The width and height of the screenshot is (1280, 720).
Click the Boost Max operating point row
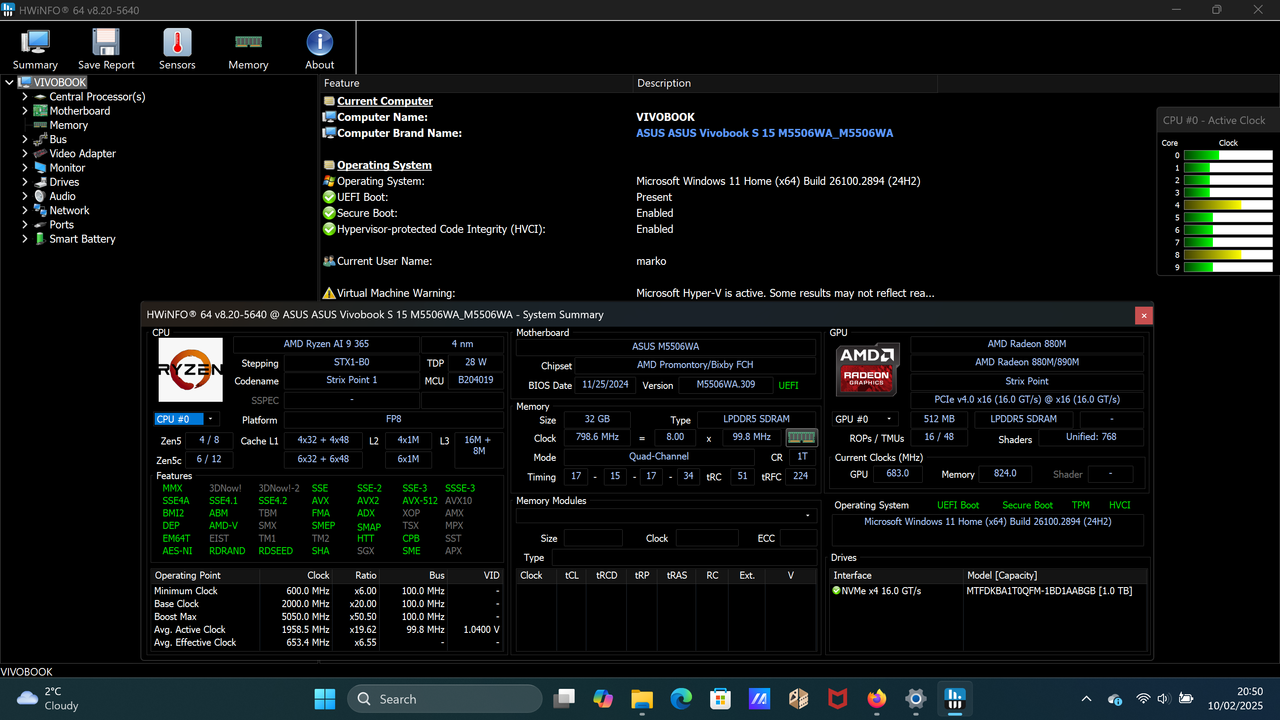point(327,617)
